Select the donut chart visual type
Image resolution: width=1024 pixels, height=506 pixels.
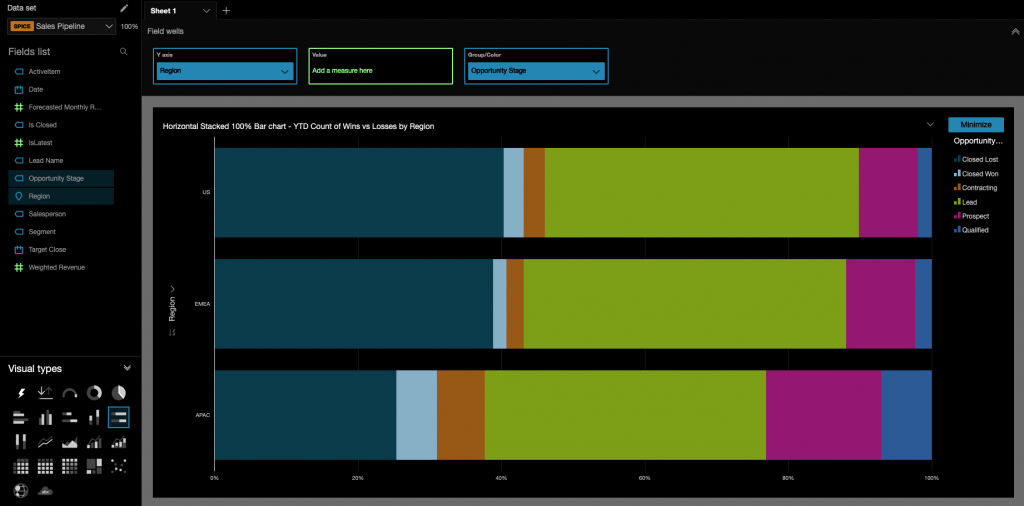pos(94,393)
